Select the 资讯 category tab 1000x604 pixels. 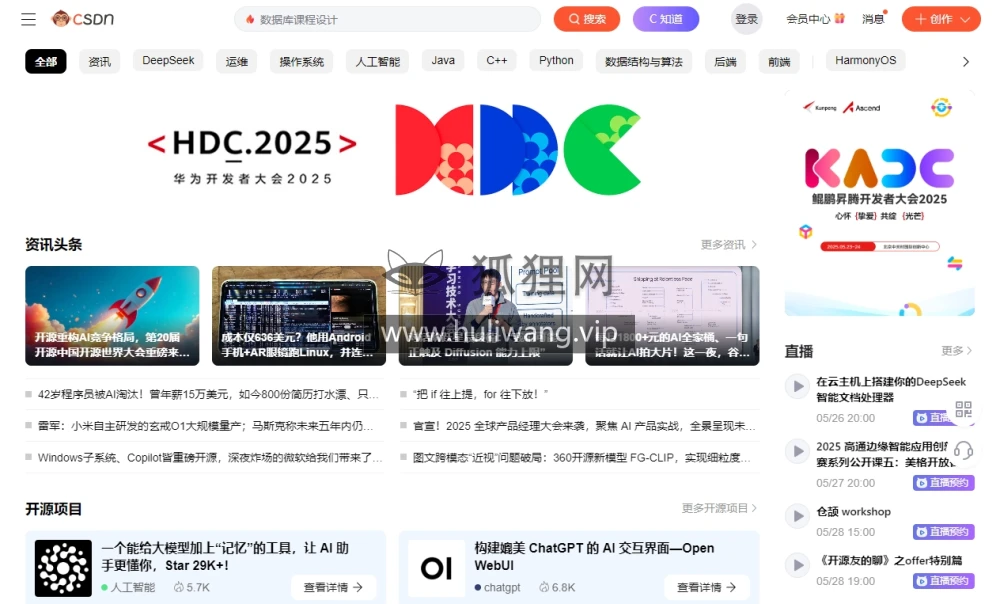(x=99, y=61)
